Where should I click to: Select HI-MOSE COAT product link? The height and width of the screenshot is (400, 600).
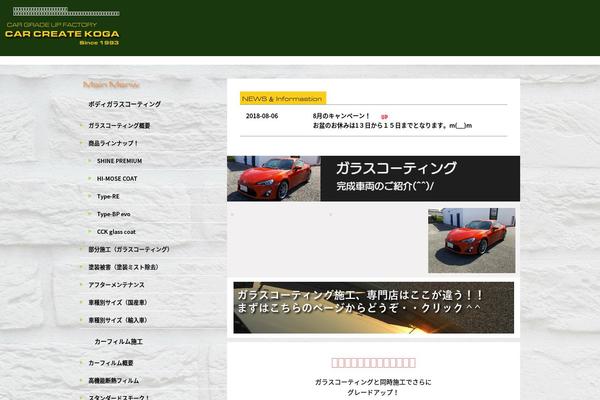tap(117, 179)
